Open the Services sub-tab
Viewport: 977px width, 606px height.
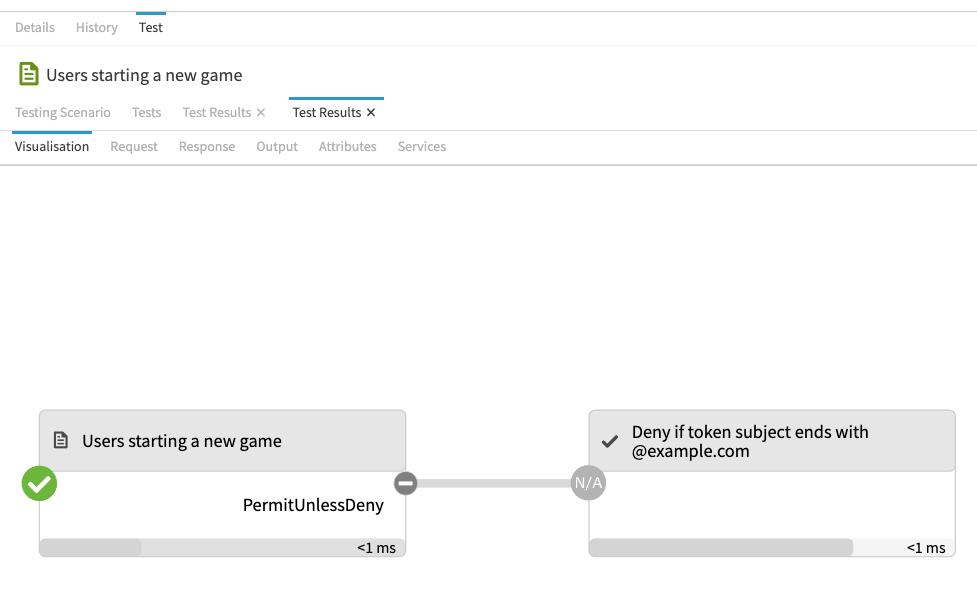(x=422, y=147)
